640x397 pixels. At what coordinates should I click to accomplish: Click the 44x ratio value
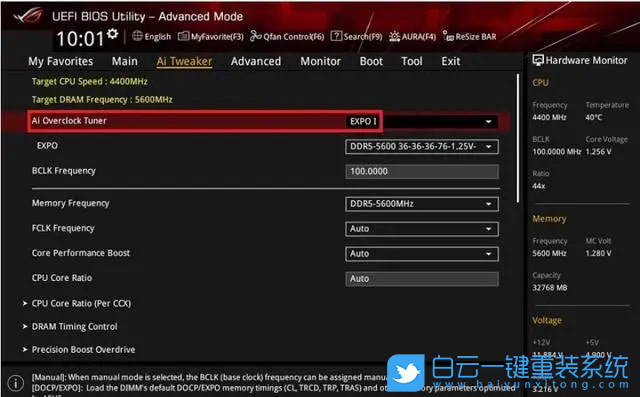pos(539,186)
